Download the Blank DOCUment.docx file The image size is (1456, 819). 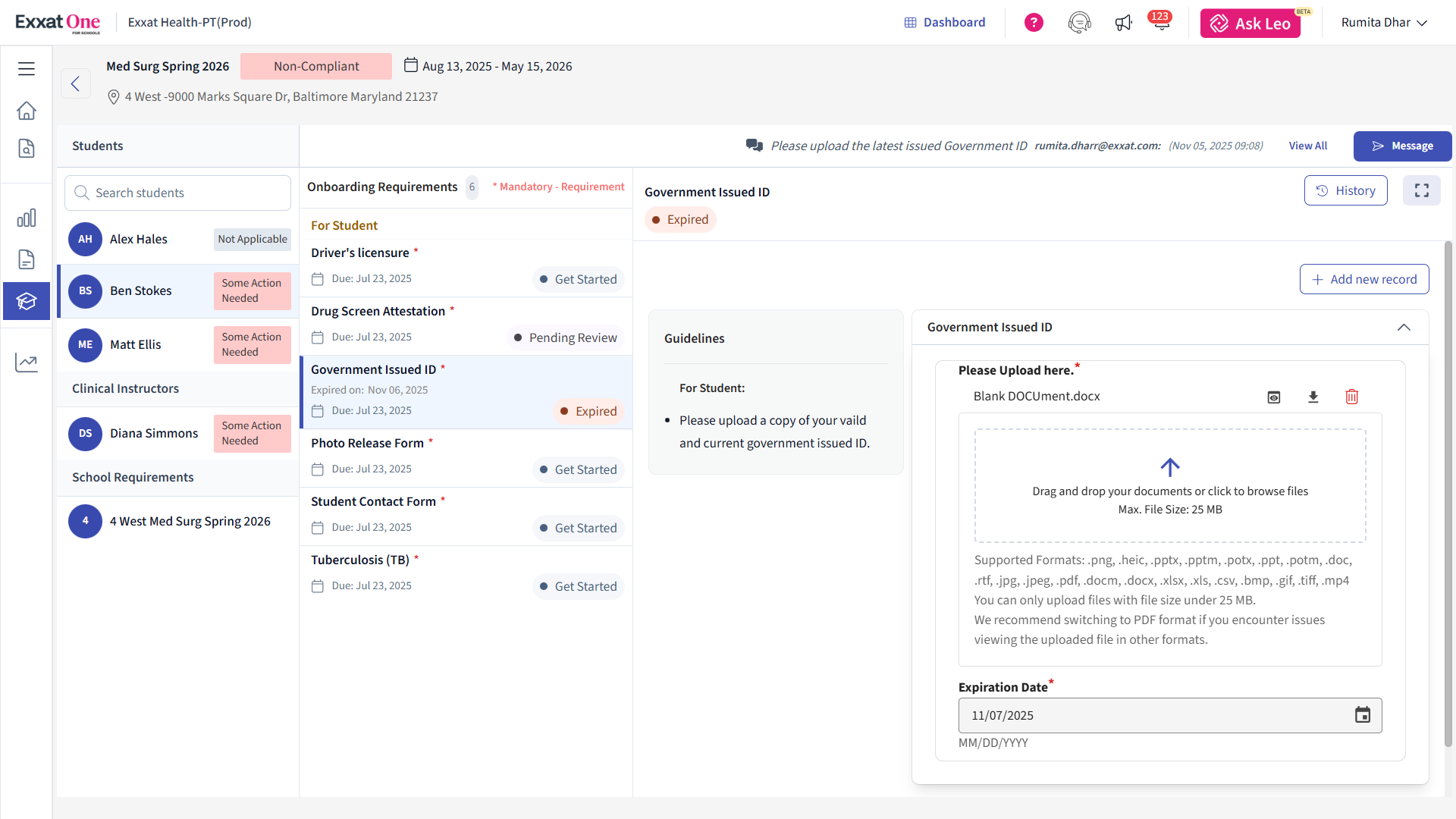(x=1313, y=397)
